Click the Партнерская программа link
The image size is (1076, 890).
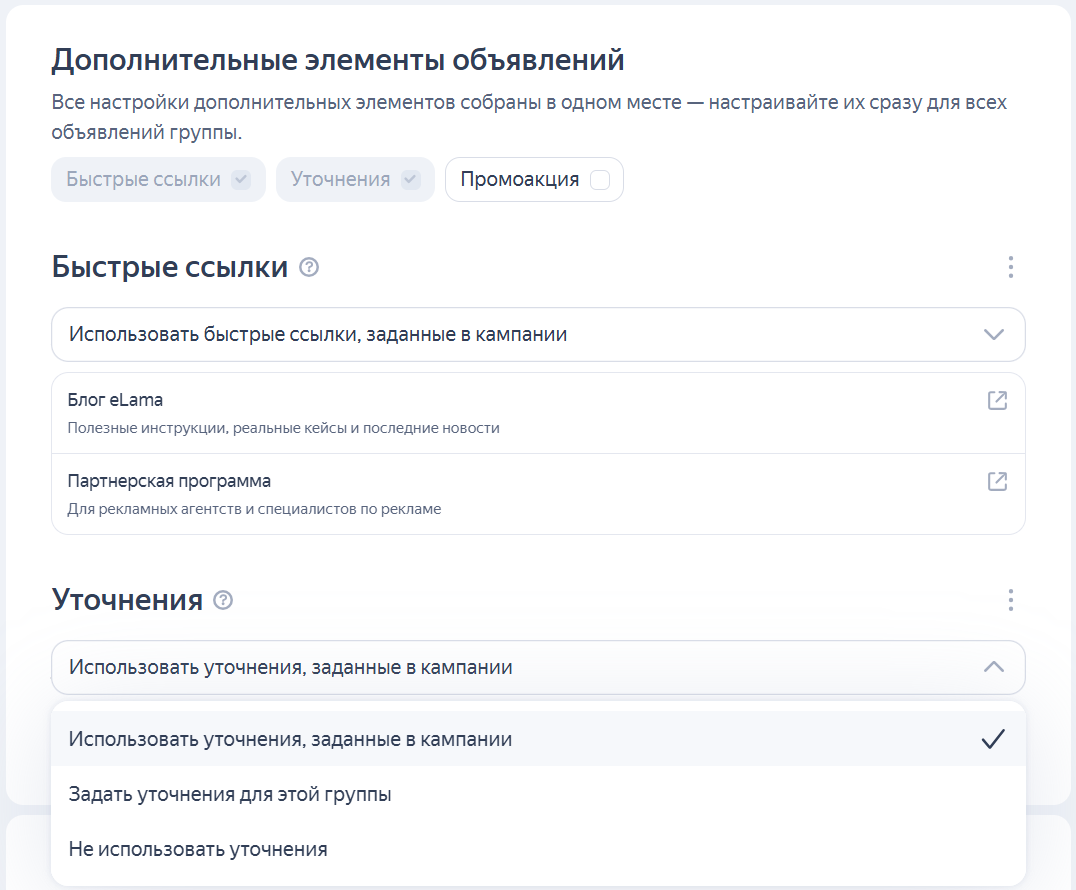pyautogui.click(x=165, y=481)
